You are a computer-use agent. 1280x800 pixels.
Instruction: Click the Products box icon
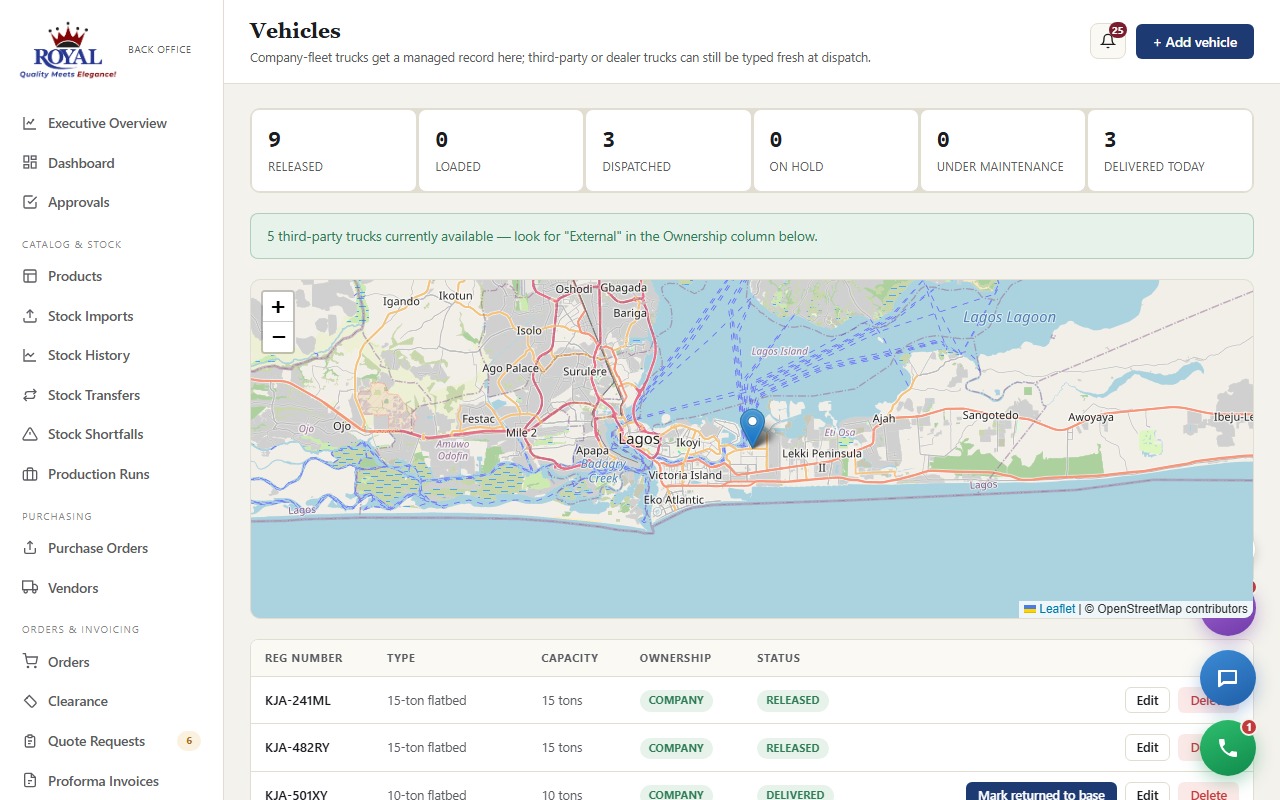point(30,276)
